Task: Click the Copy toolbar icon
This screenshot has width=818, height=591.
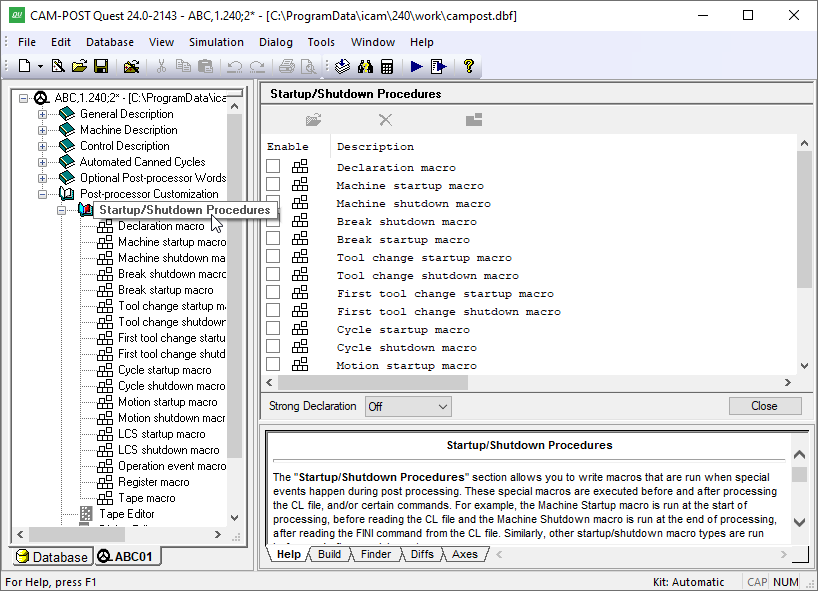Action: pos(183,66)
